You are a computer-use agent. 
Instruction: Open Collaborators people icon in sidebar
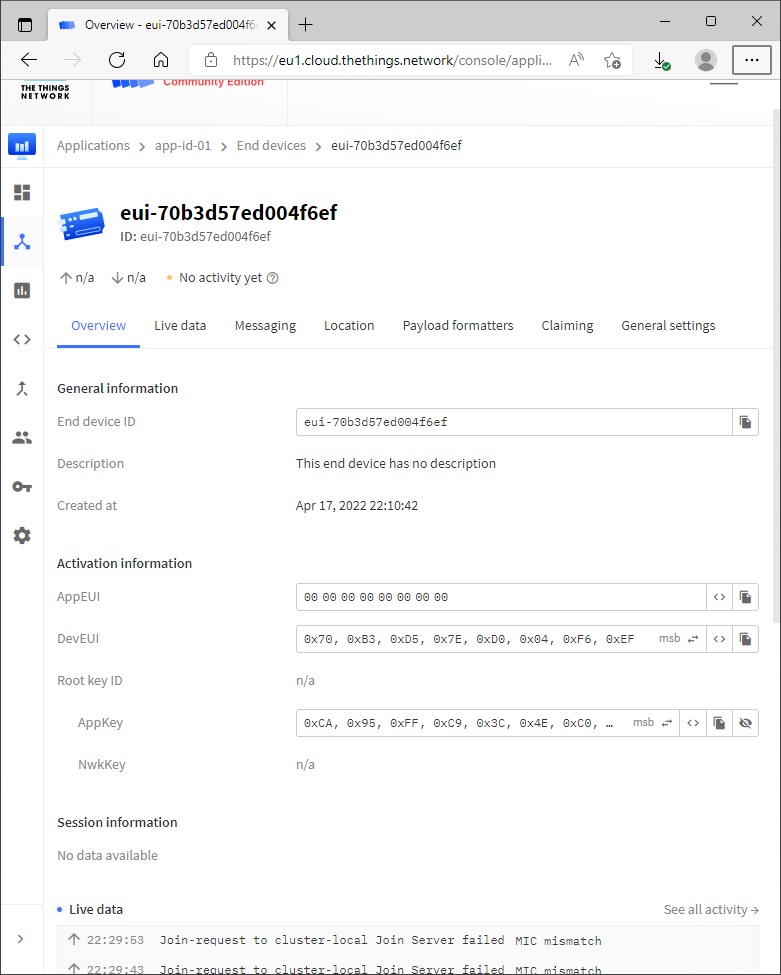[x=22, y=437]
